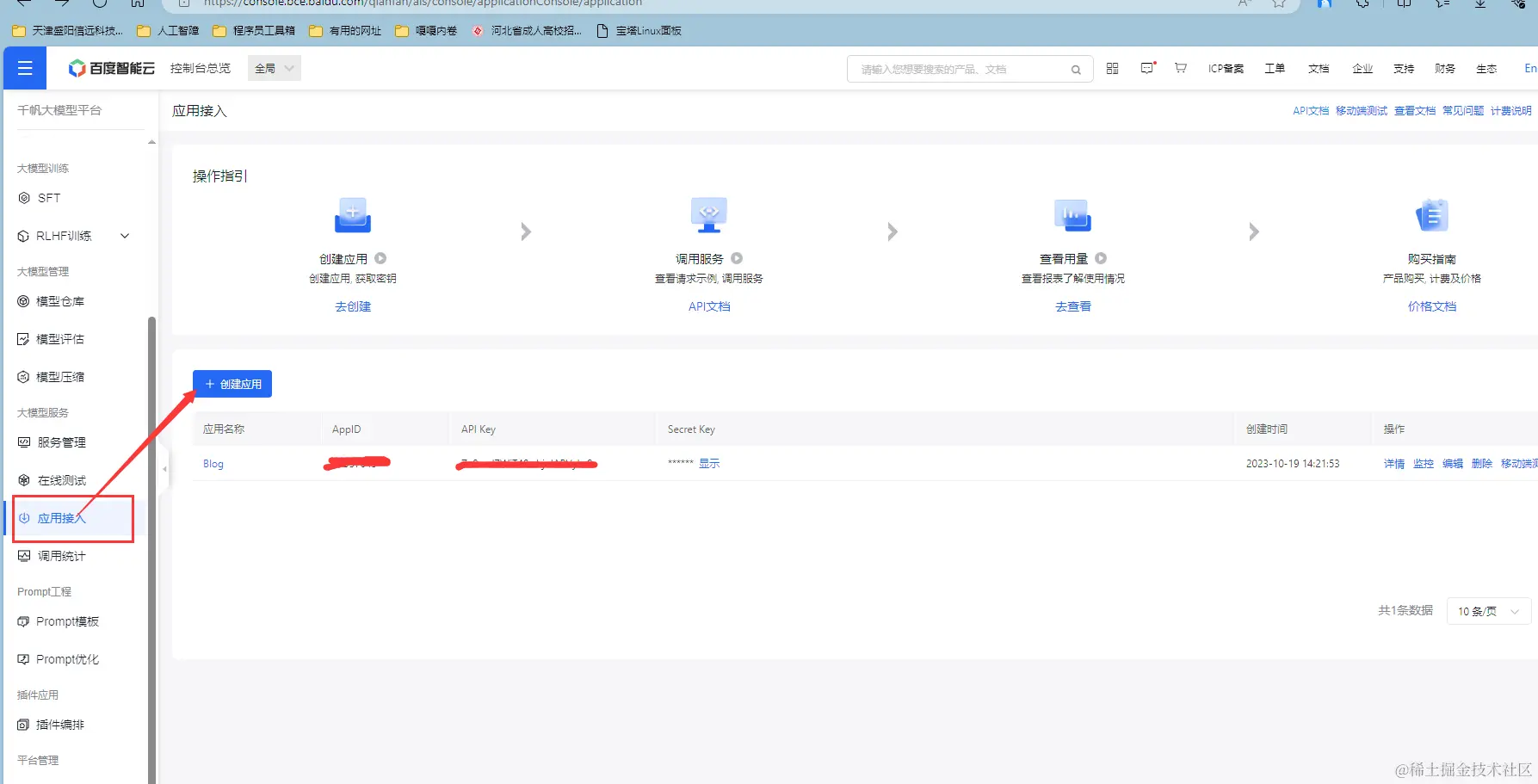
Task: Collapse the sidebar using the edge handle
Action: click(x=164, y=469)
